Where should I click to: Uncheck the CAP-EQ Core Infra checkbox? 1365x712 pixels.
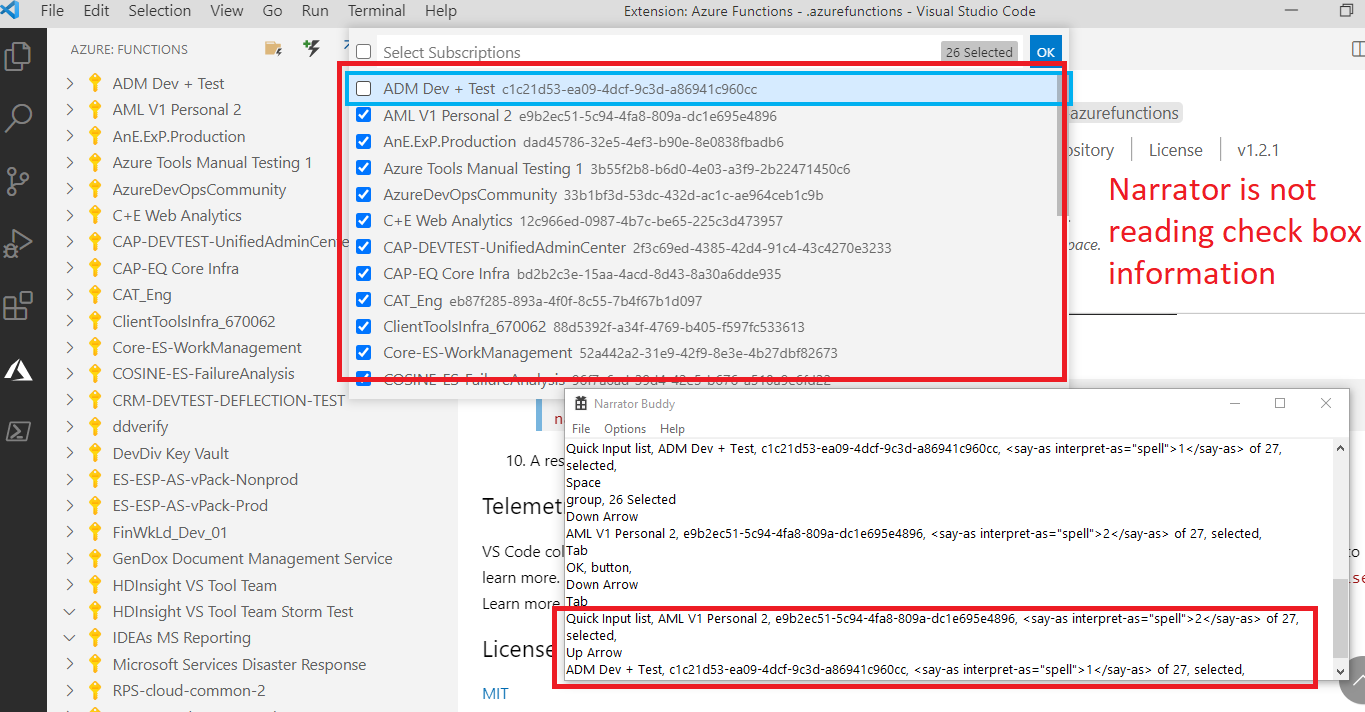pyautogui.click(x=364, y=273)
